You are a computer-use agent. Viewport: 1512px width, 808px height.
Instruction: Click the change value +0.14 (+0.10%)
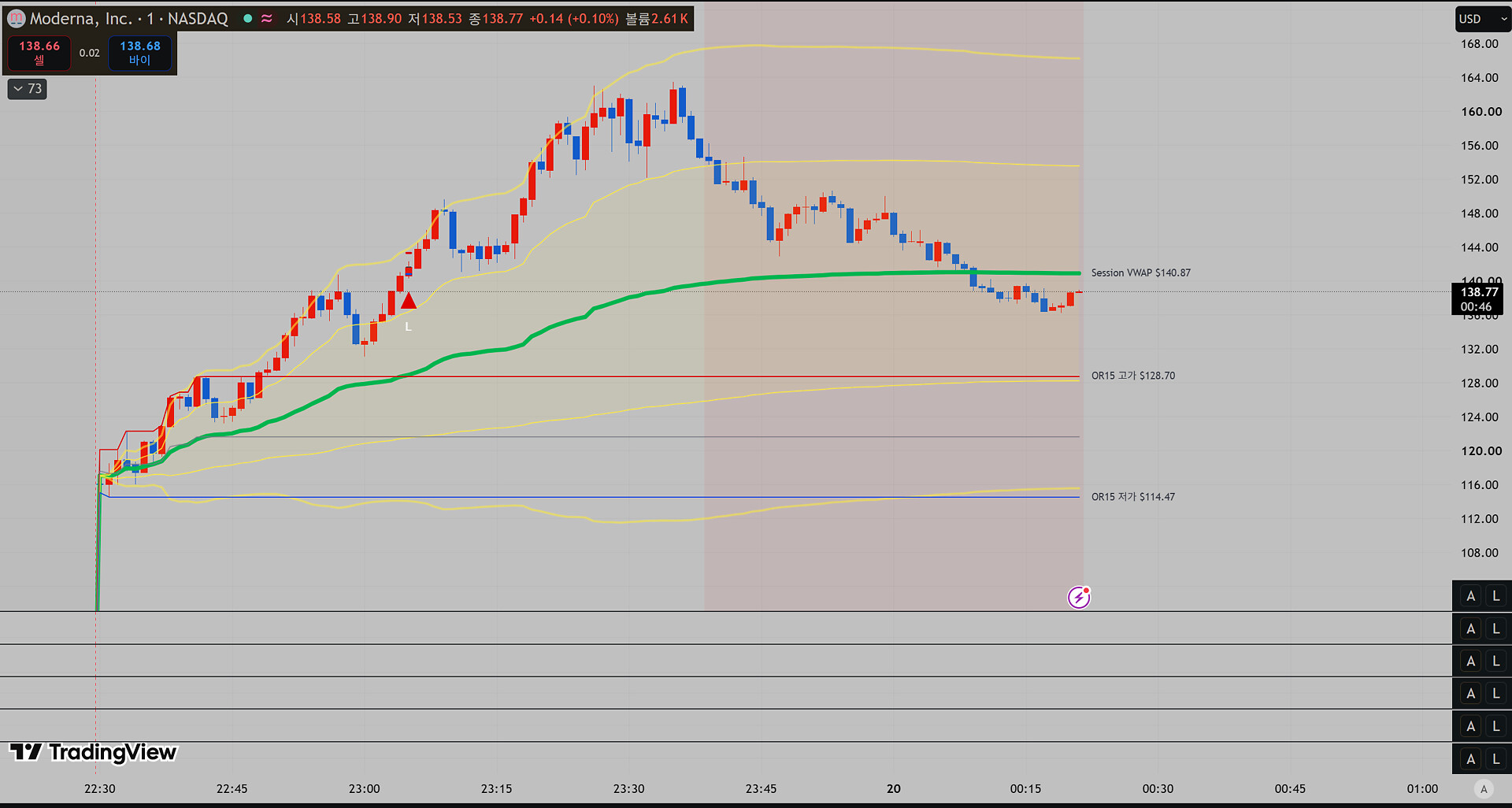[574, 18]
